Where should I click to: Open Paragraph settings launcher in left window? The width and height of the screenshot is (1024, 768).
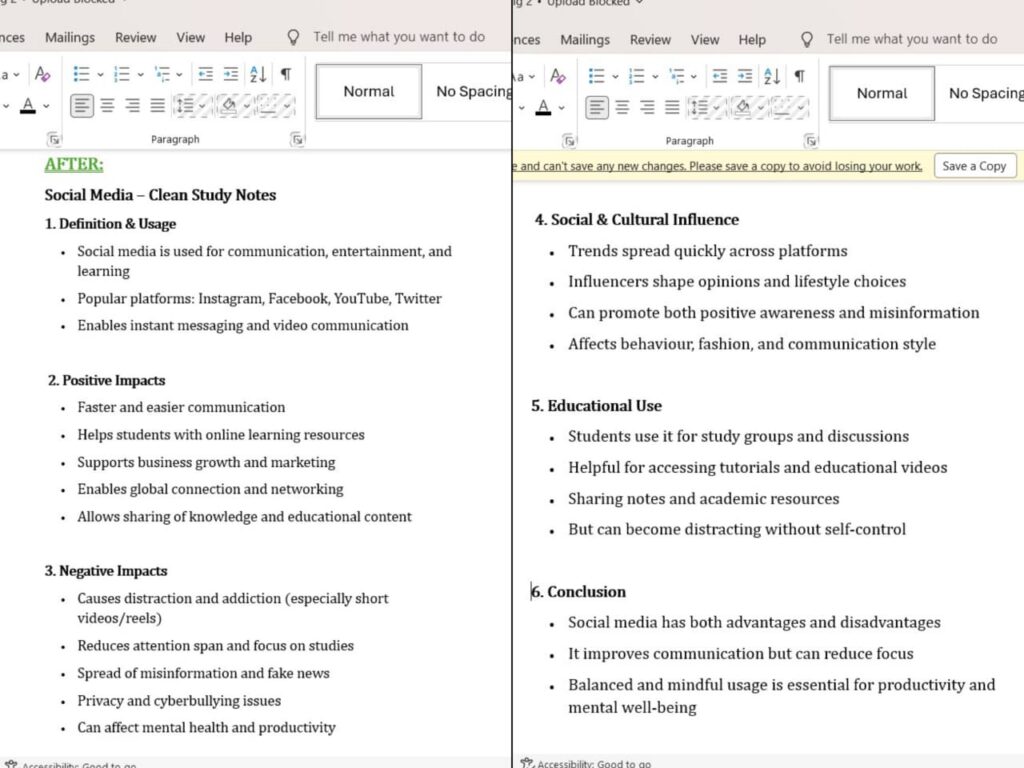(x=297, y=139)
